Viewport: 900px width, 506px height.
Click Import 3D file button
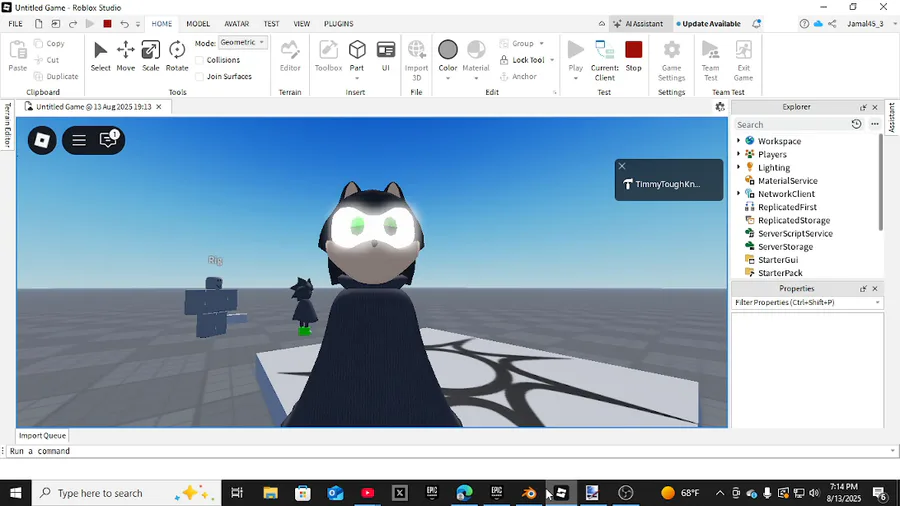pyautogui.click(x=417, y=60)
